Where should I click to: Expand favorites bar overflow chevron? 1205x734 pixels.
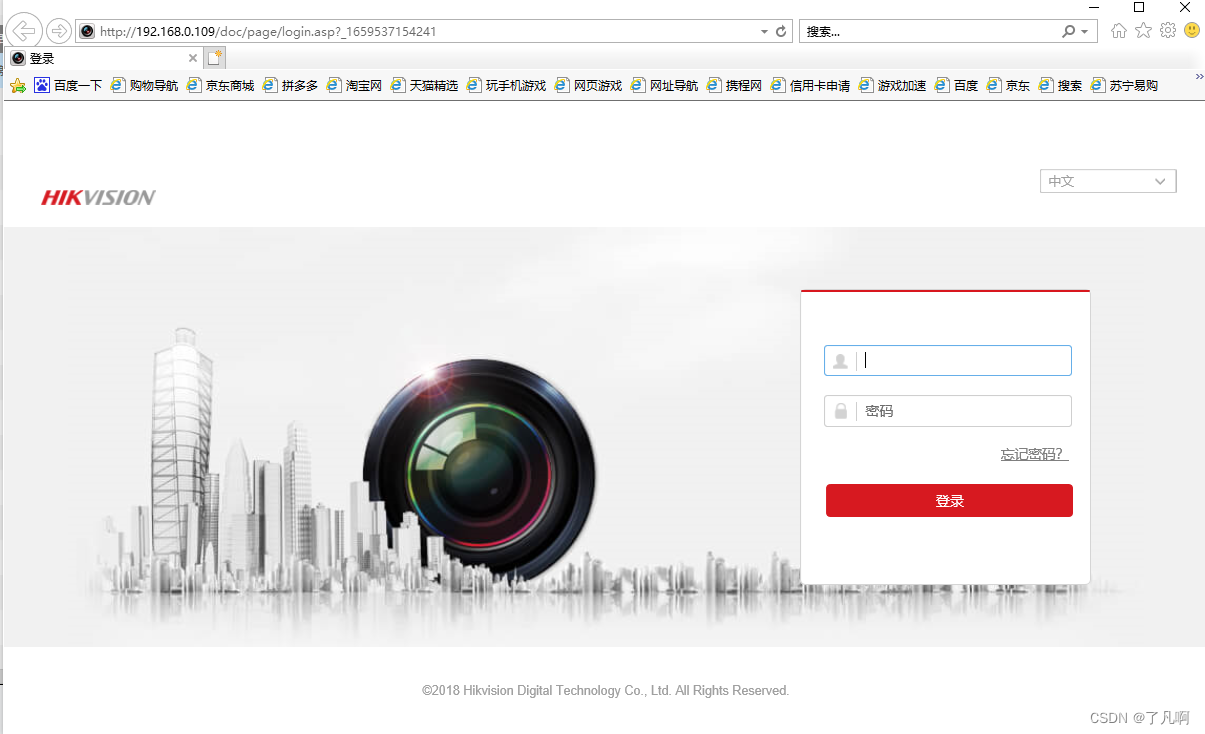click(1199, 76)
